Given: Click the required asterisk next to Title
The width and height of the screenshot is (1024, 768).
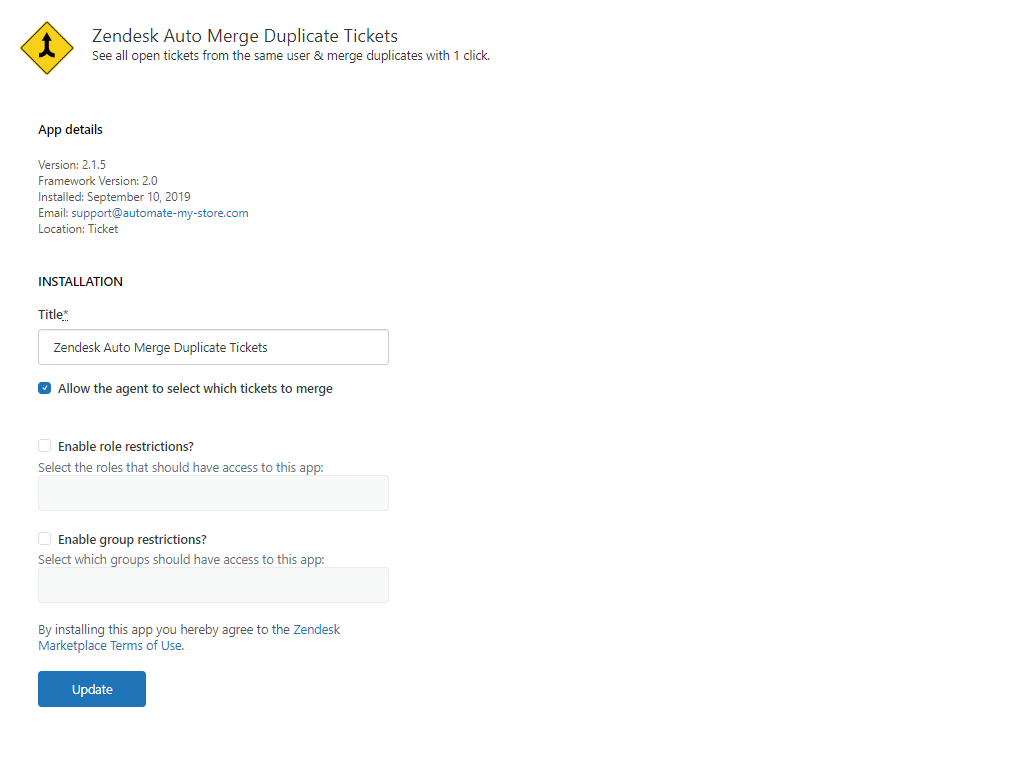Looking at the screenshot, I should pos(66,312).
